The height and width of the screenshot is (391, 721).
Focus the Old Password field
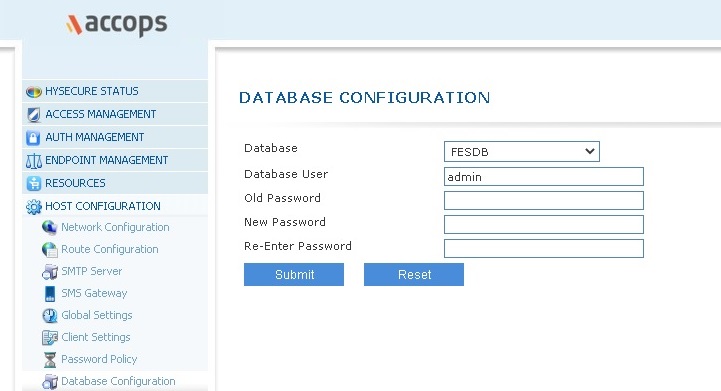(544, 201)
